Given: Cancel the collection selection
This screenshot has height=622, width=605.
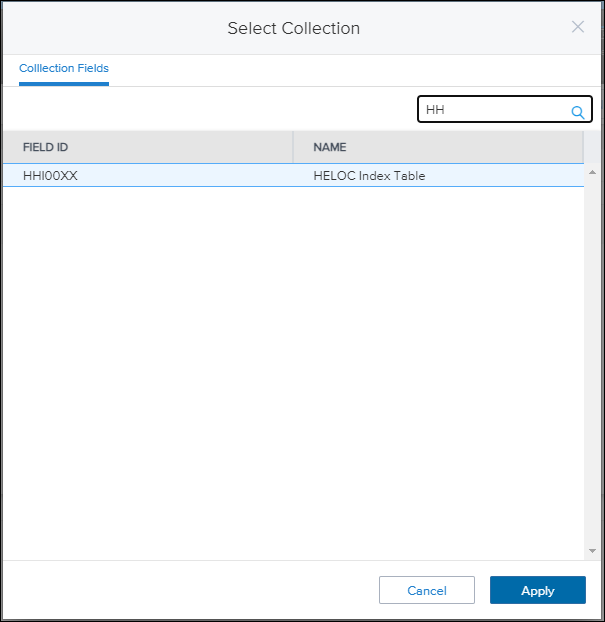Looking at the screenshot, I should click(x=427, y=590).
